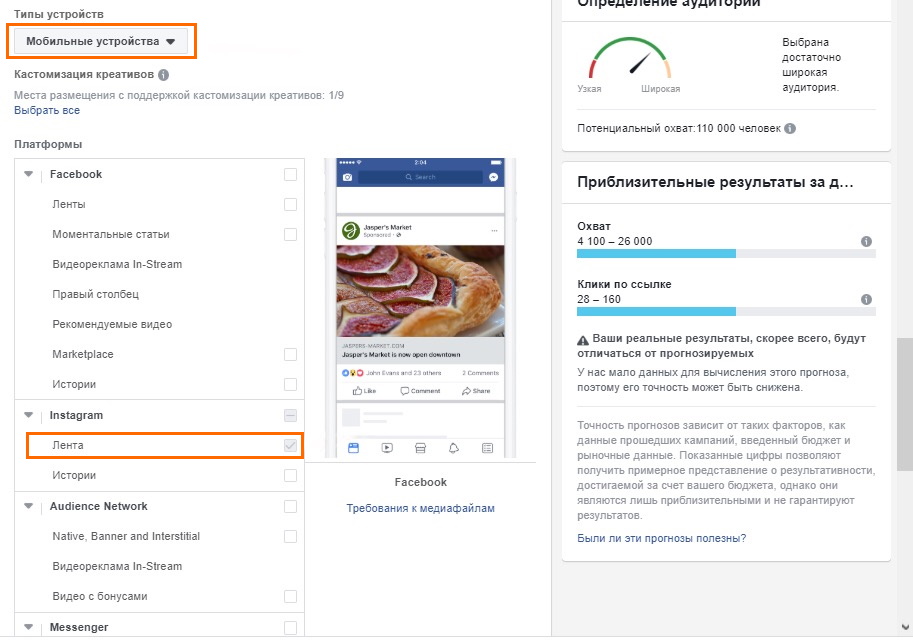Click the Выбрать все link

[x=47, y=110]
